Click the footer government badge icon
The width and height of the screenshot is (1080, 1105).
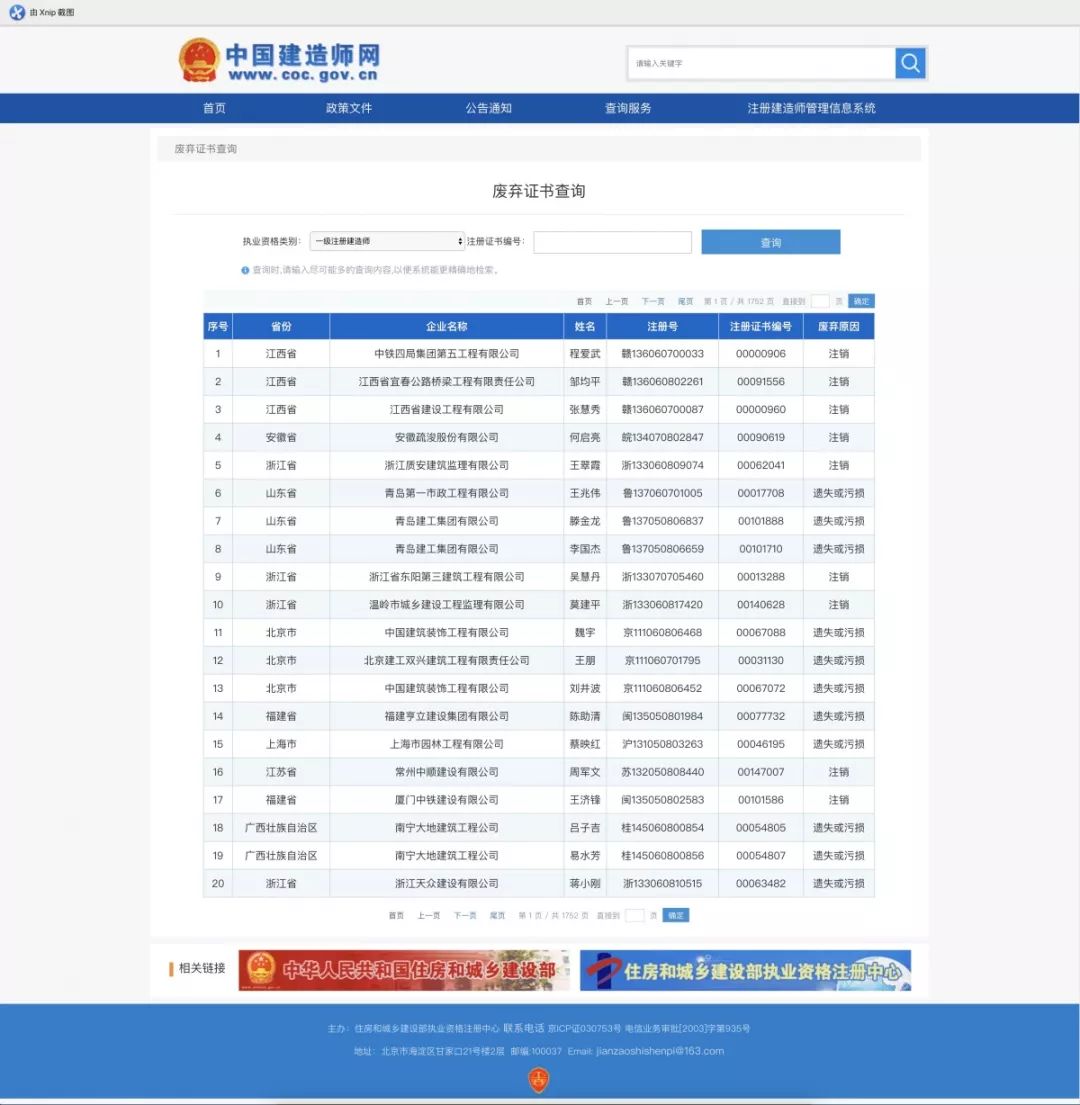click(x=539, y=1080)
